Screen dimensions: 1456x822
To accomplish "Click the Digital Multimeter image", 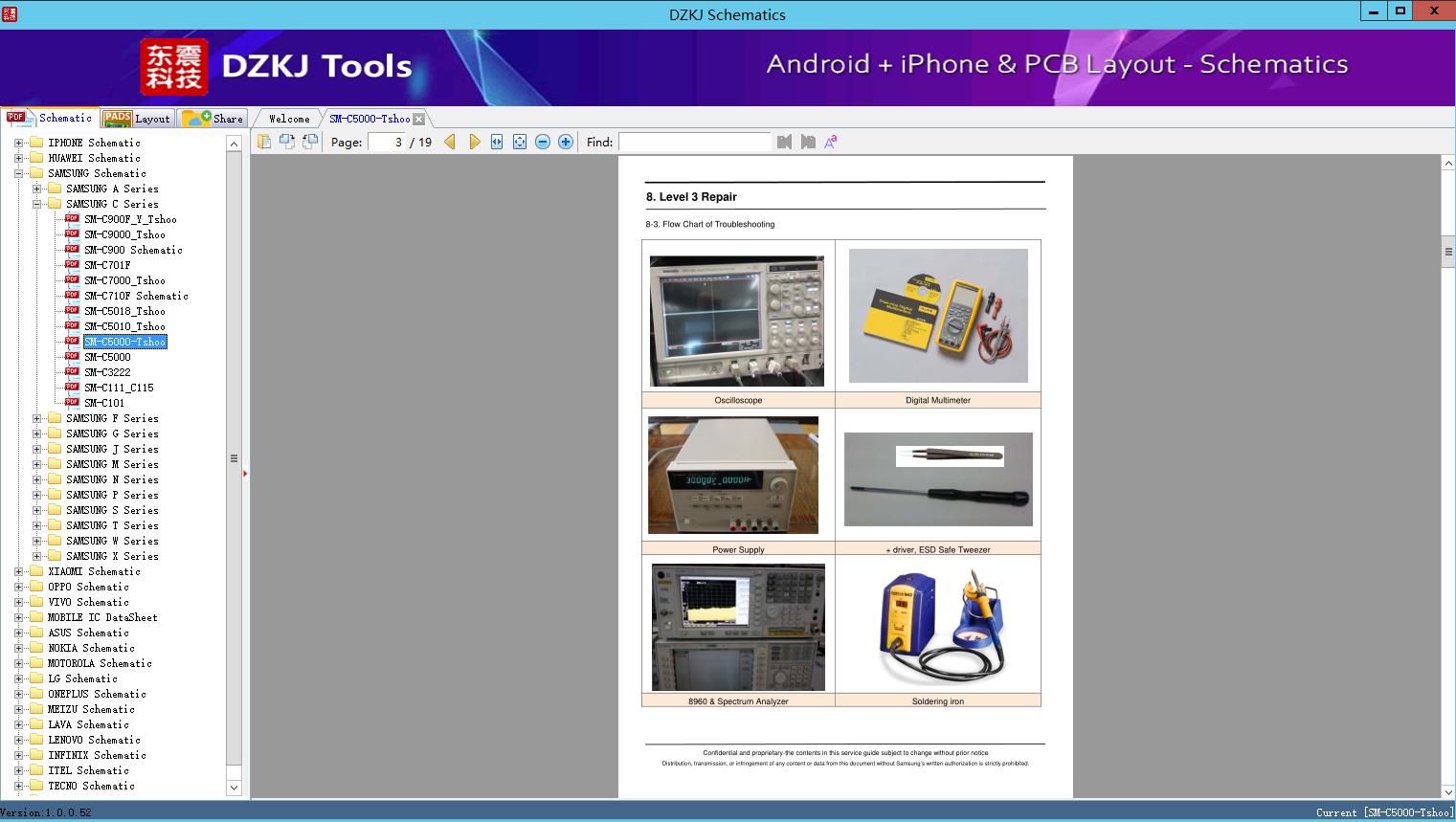I will point(938,316).
